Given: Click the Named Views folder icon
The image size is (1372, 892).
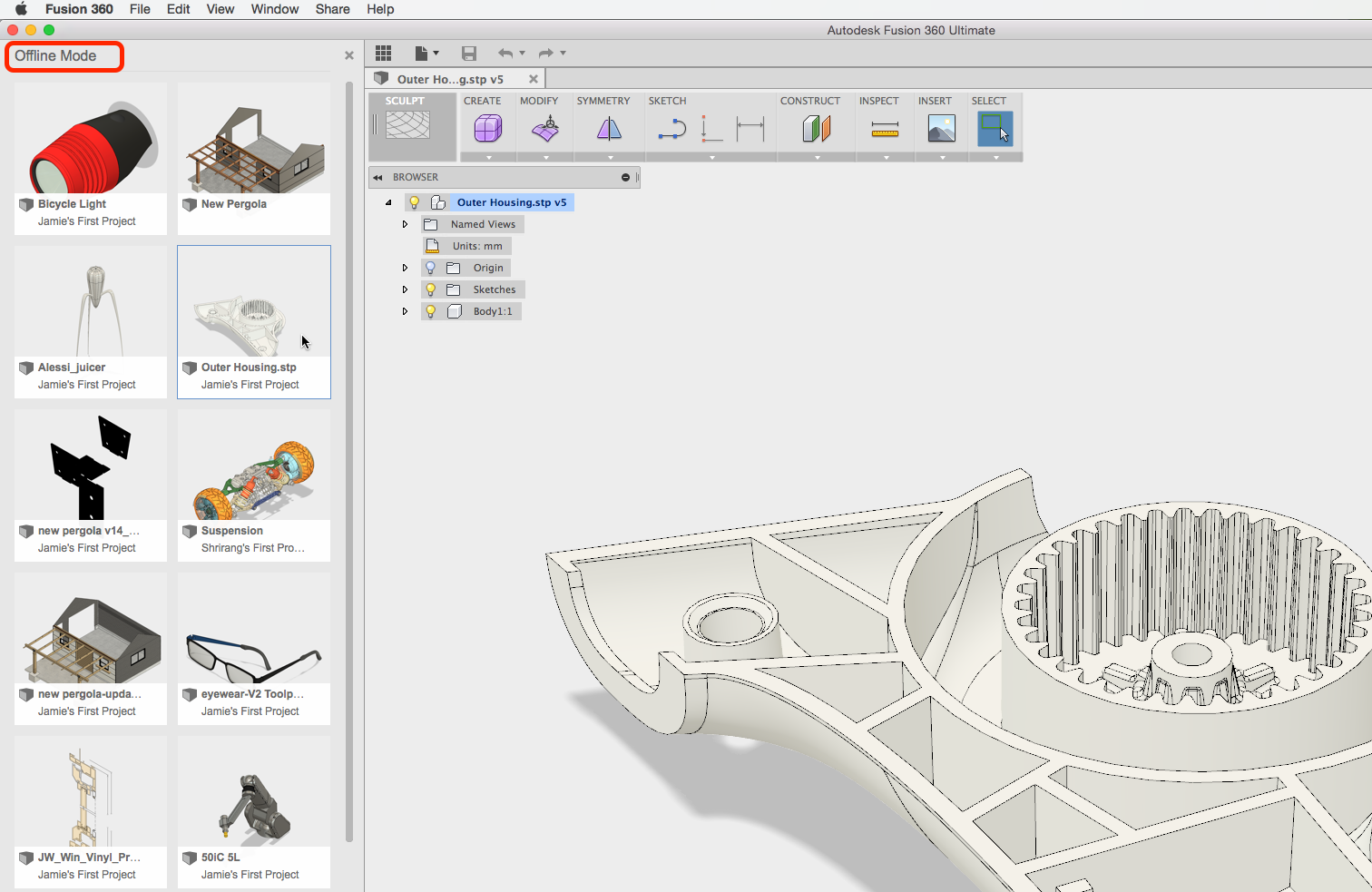Looking at the screenshot, I should click(431, 224).
